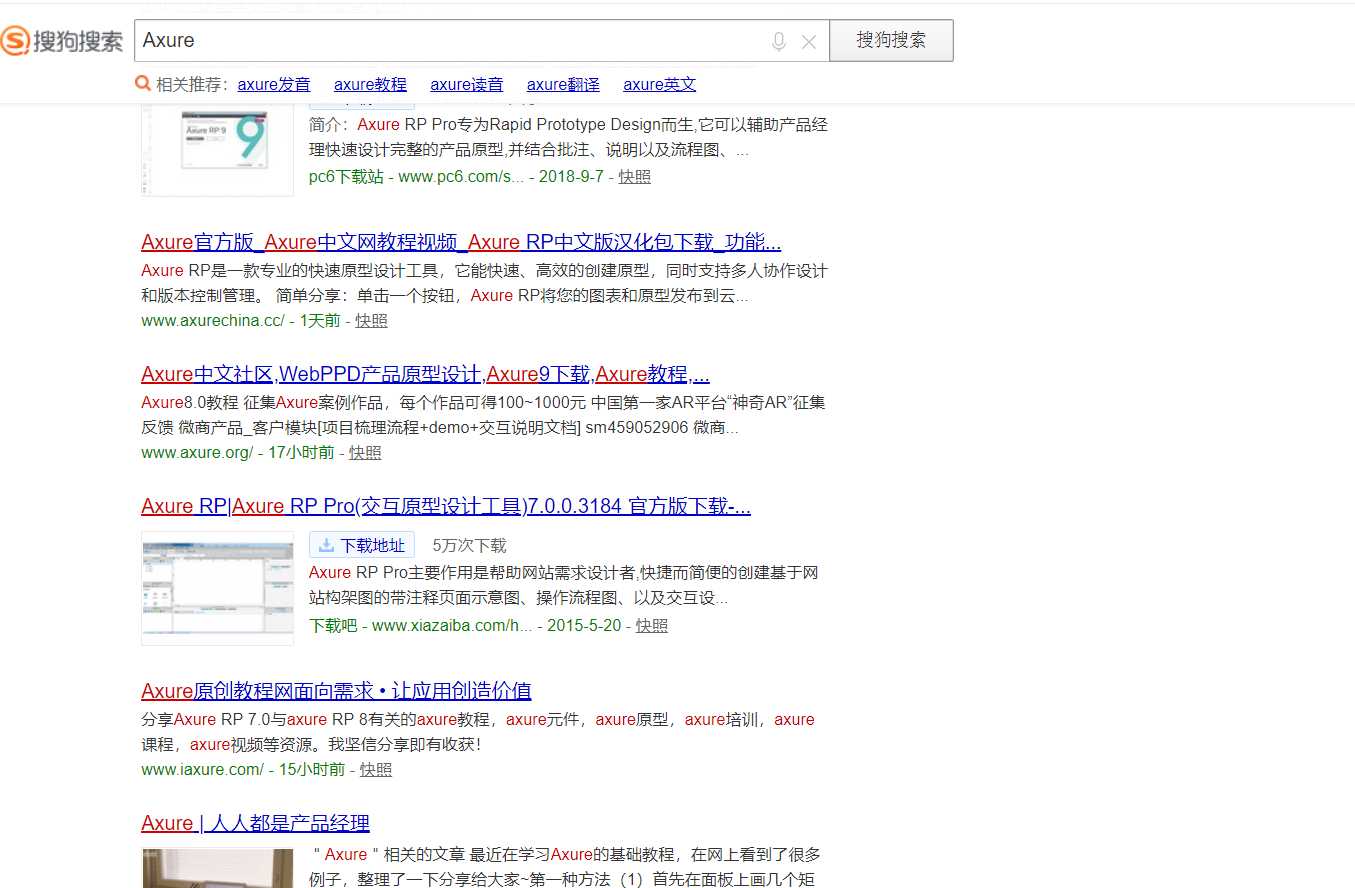Open 人人都是产品经理 result thumbnail image

click(x=217, y=868)
